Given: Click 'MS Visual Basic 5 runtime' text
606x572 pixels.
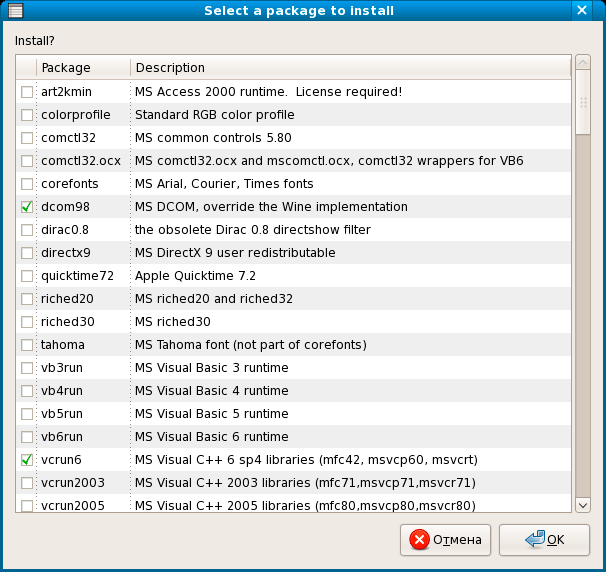Looking at the screenshot, I should tap(211, 414).
